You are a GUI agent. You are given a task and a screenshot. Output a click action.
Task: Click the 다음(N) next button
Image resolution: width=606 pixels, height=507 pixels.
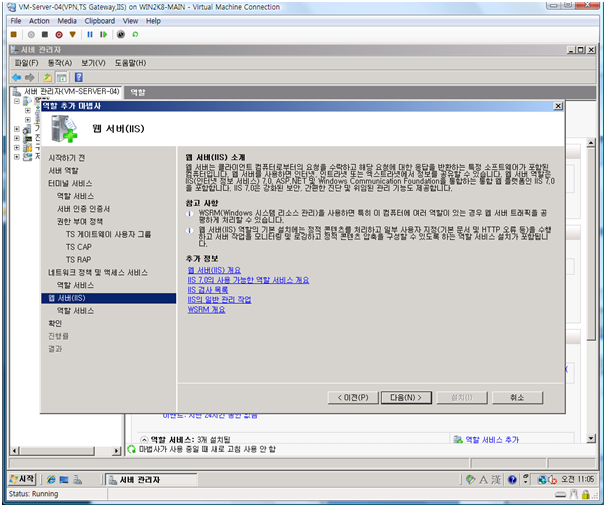tap(406, 397)
